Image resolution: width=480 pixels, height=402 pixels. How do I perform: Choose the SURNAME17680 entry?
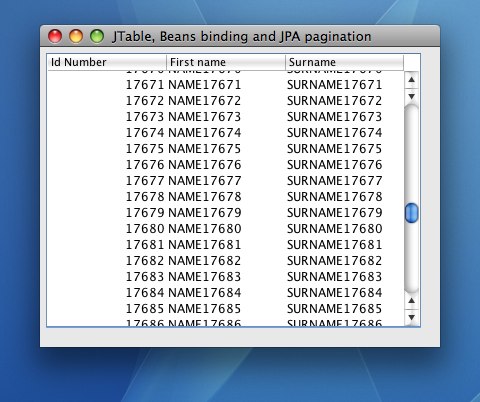[x=345, y=229]
